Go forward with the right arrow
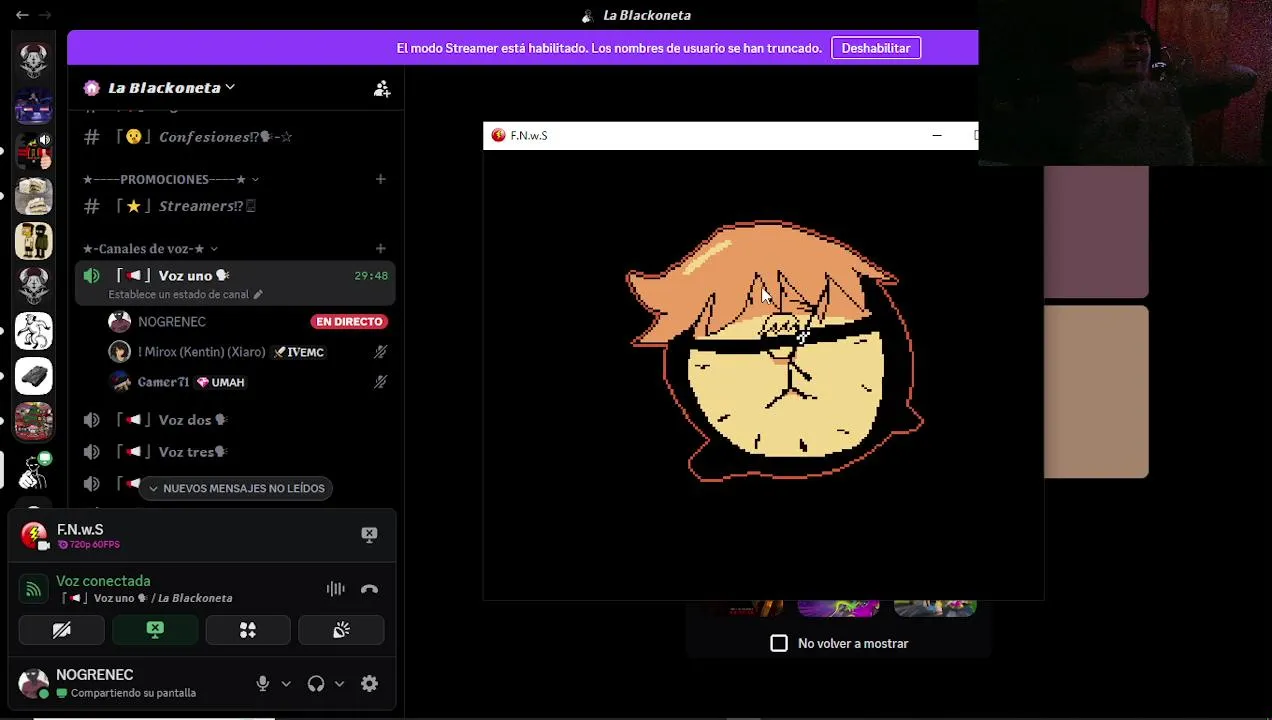This screenshot has height=720, width=1272. 45,15
